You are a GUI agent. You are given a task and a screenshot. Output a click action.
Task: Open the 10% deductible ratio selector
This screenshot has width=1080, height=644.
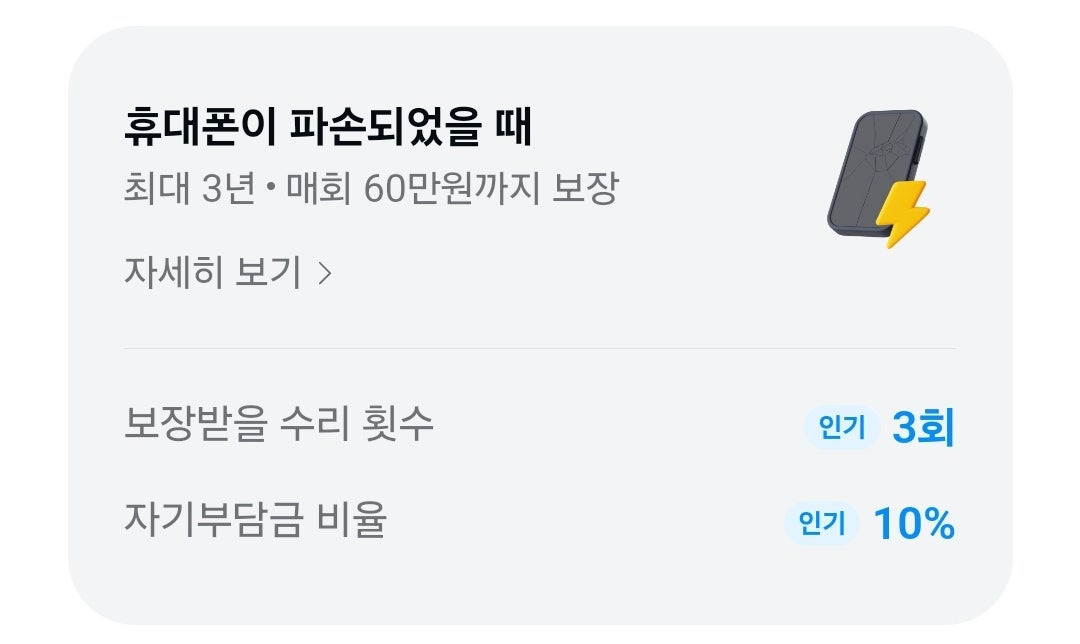(x=914, y=523)
